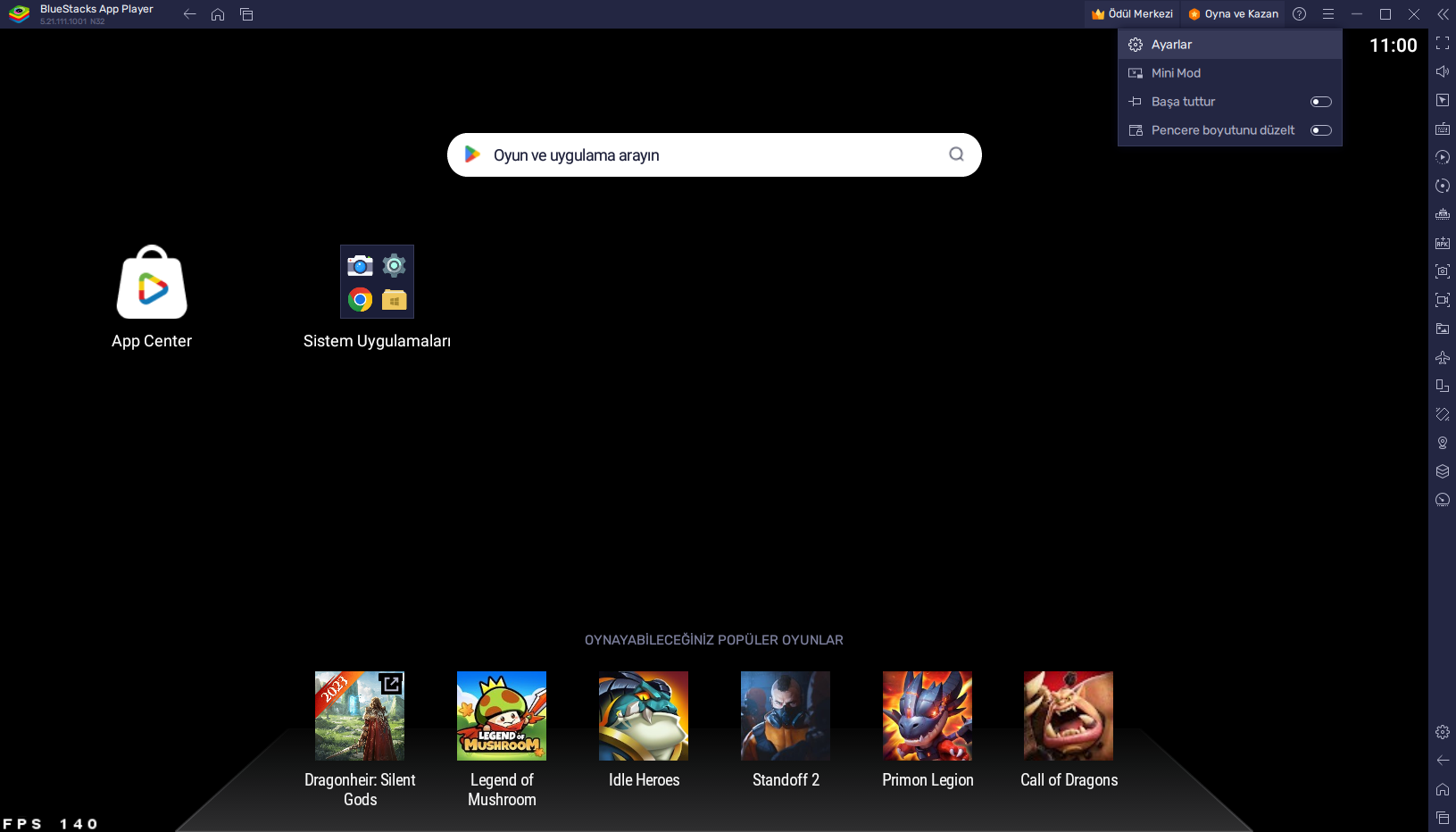The image size is (1456, 832).
Task: Open the multi-instance manager layers icon
Action: pos(1442,471)
